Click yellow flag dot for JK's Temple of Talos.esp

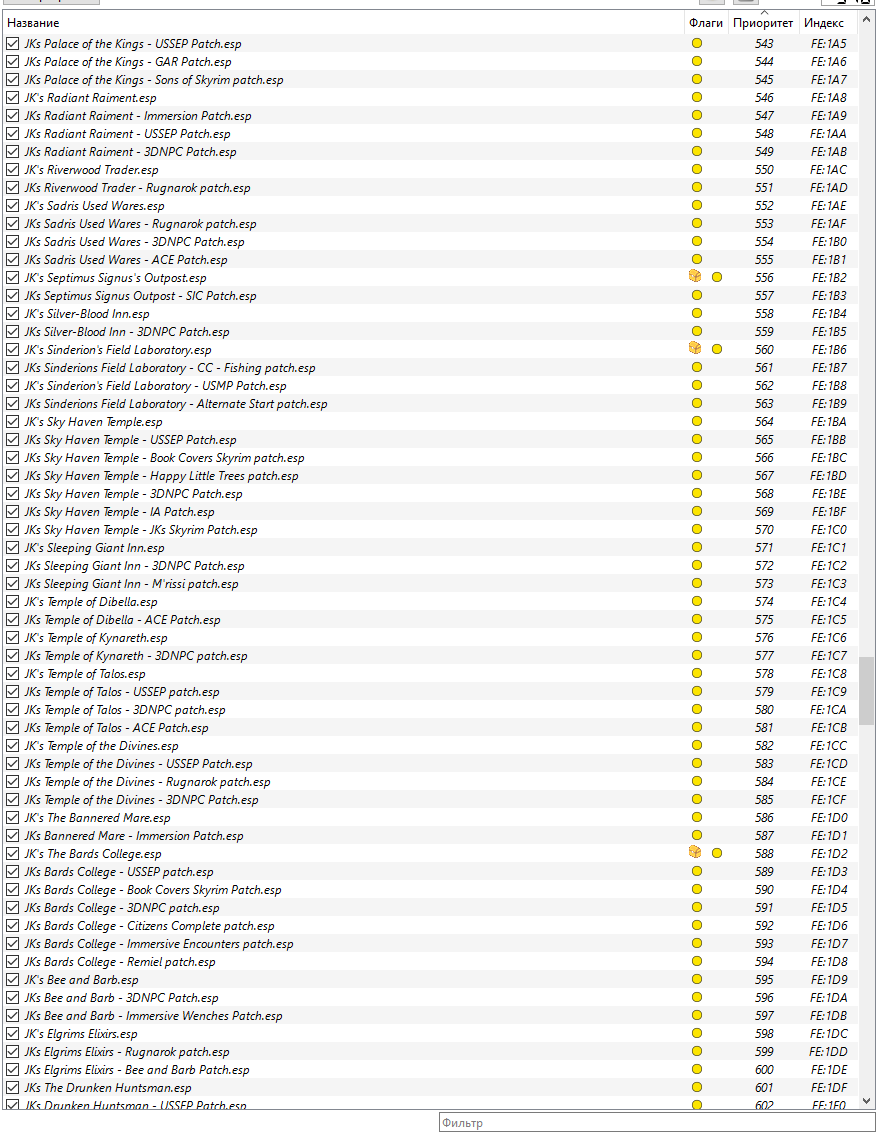[696, 673]
